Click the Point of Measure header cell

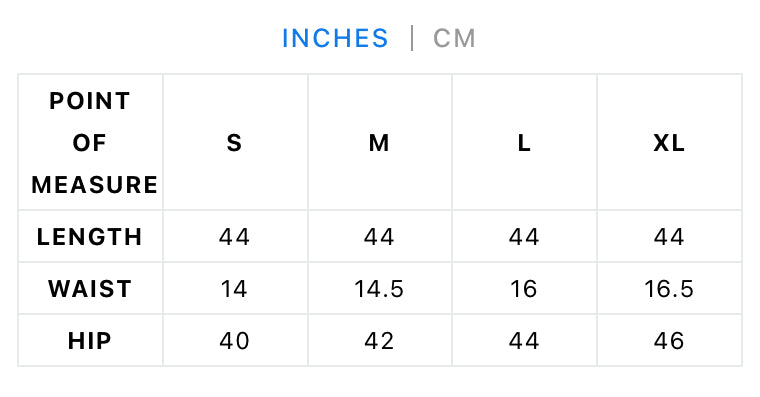(x=90, y=143)
